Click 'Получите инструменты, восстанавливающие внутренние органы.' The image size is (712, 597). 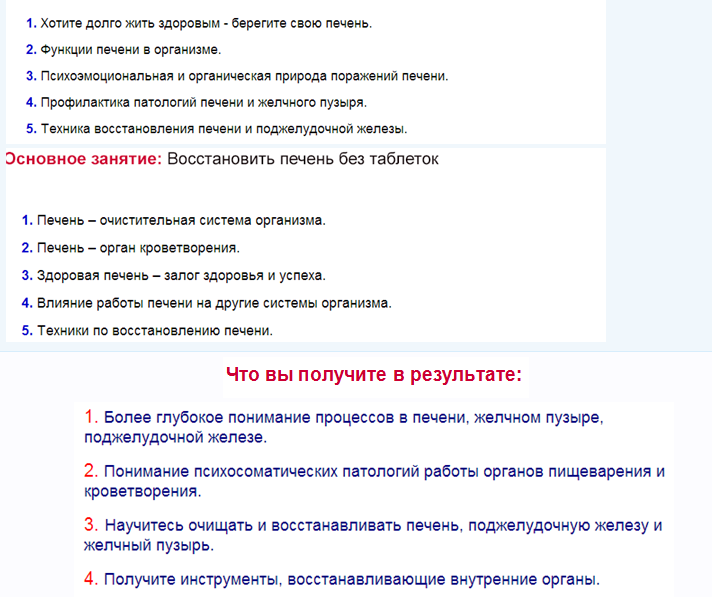click(352, 579)
